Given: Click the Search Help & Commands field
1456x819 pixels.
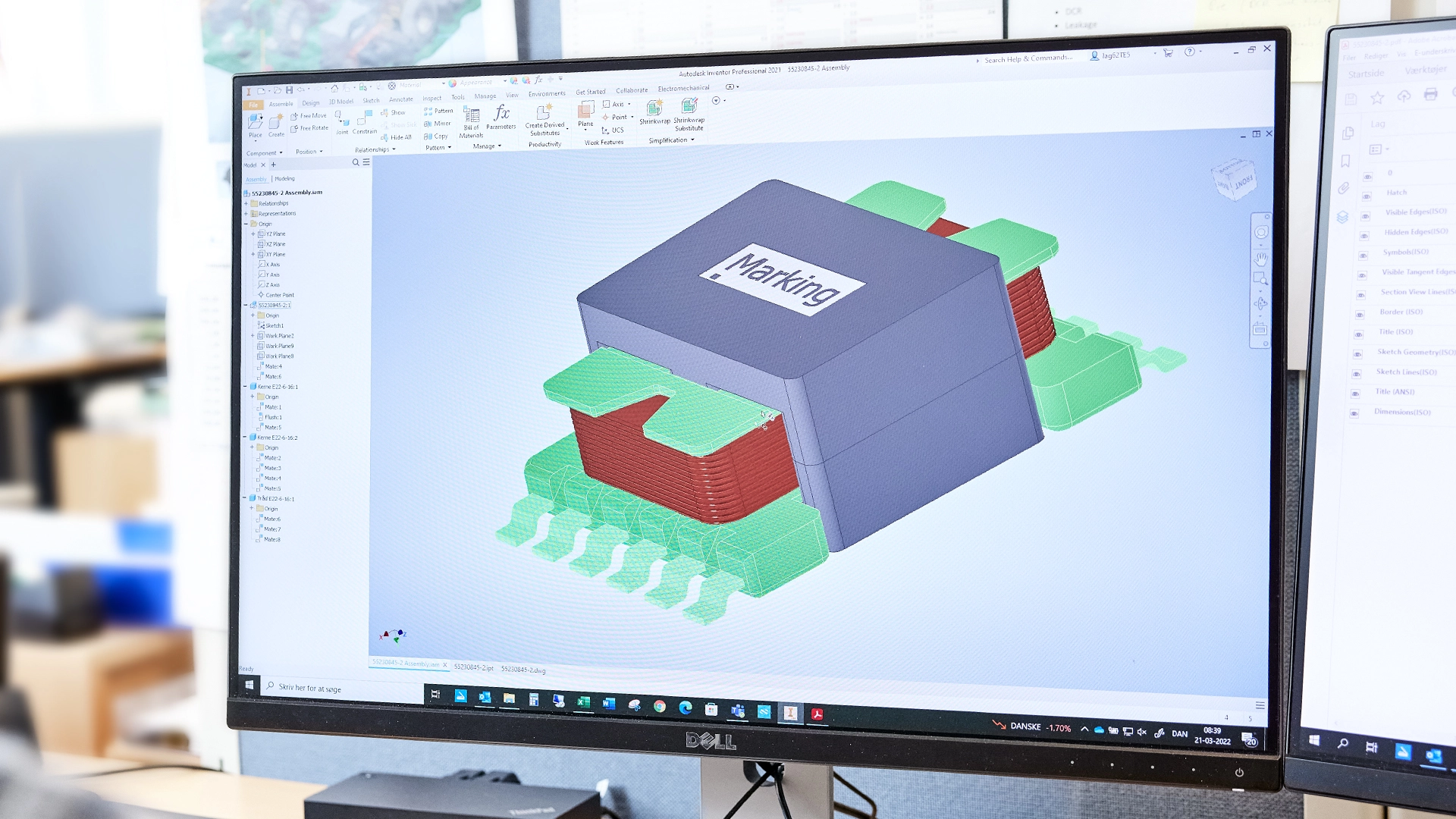Looking at the screenshot, I should point(1028,58).
